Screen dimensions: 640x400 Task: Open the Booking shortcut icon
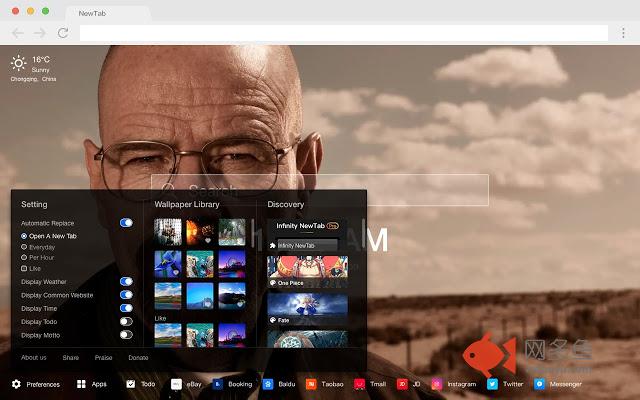point(218,384)
